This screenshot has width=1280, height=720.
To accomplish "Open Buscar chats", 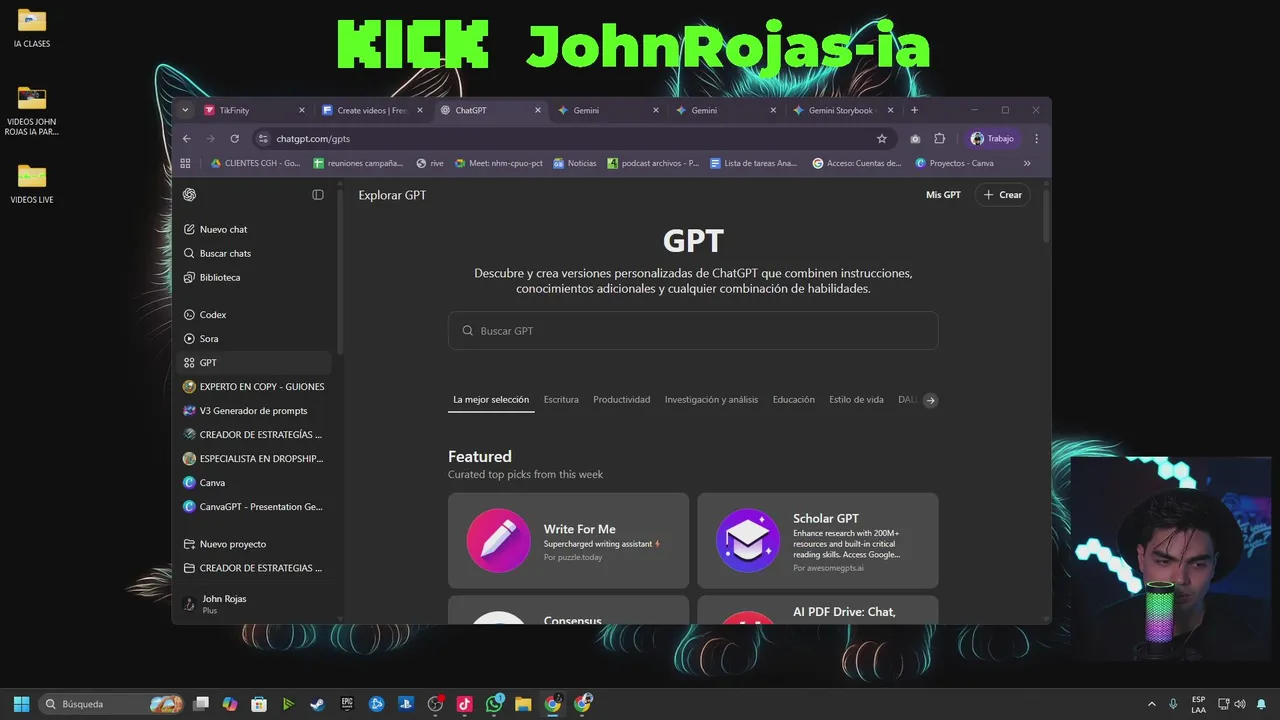I will (x=254, y=253).
